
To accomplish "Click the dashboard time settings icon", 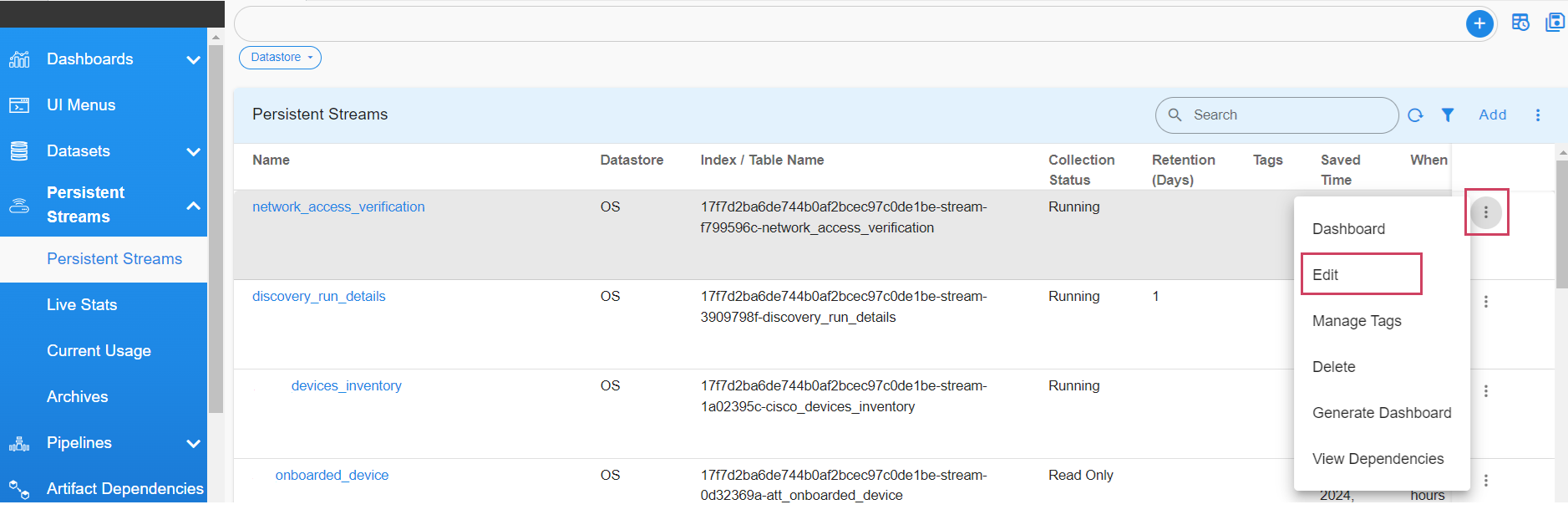I will [x=1520, y=23].
